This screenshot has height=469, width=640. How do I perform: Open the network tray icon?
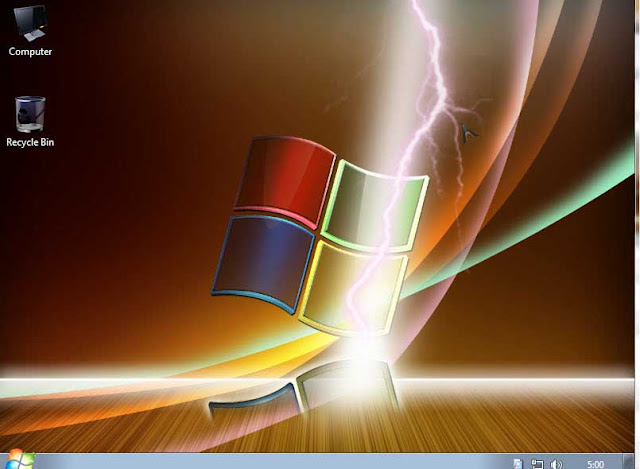pos(538,464)
